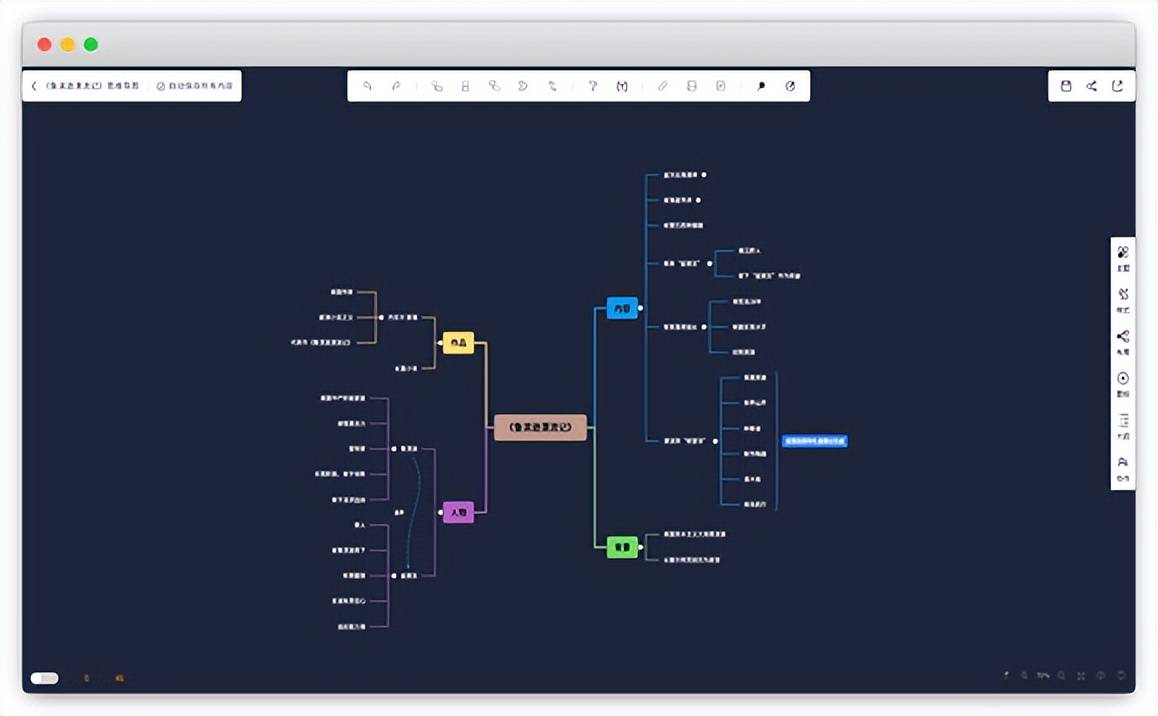This screenshot has height=716, width=1158.
Task: Collapse the yellow 作品 node using its dot
Action: pyautogui.click(x=440, y=342)
